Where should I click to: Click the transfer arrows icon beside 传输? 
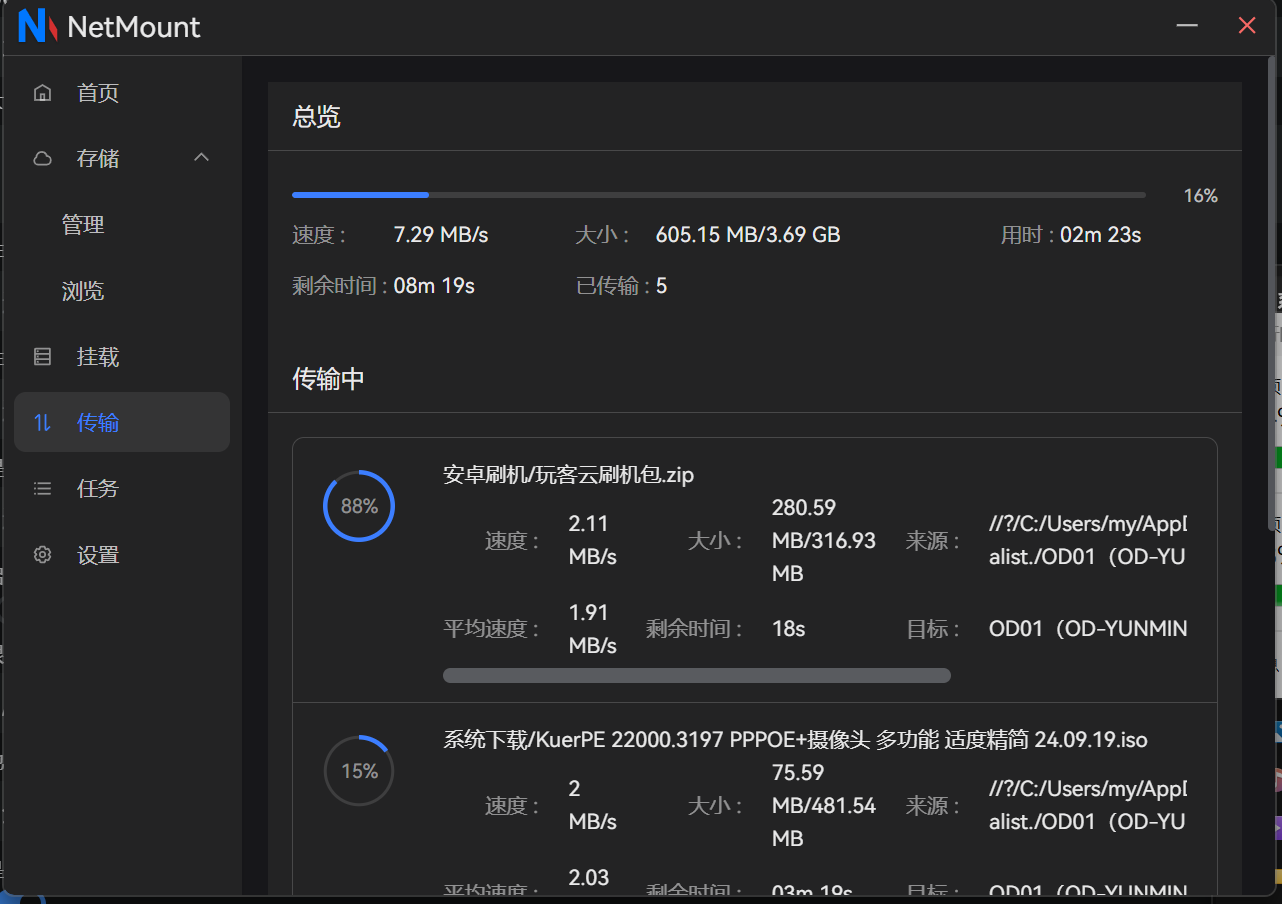(x=42, y=423)
